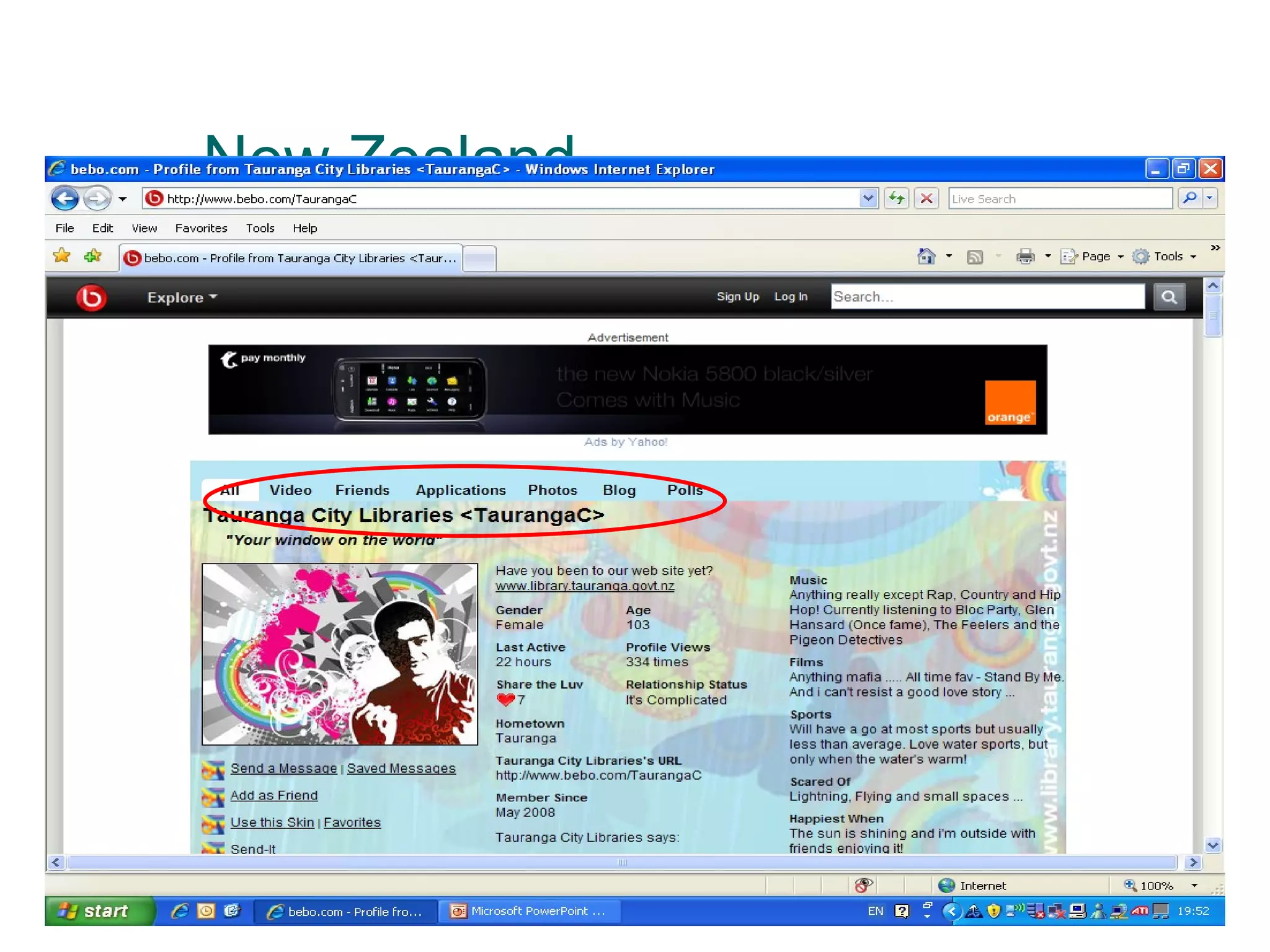Viewport: 1270px width, 952px height.
Task: Go back with the browser Back arrow
Action: pyautogui.click(x=65, y=198)
